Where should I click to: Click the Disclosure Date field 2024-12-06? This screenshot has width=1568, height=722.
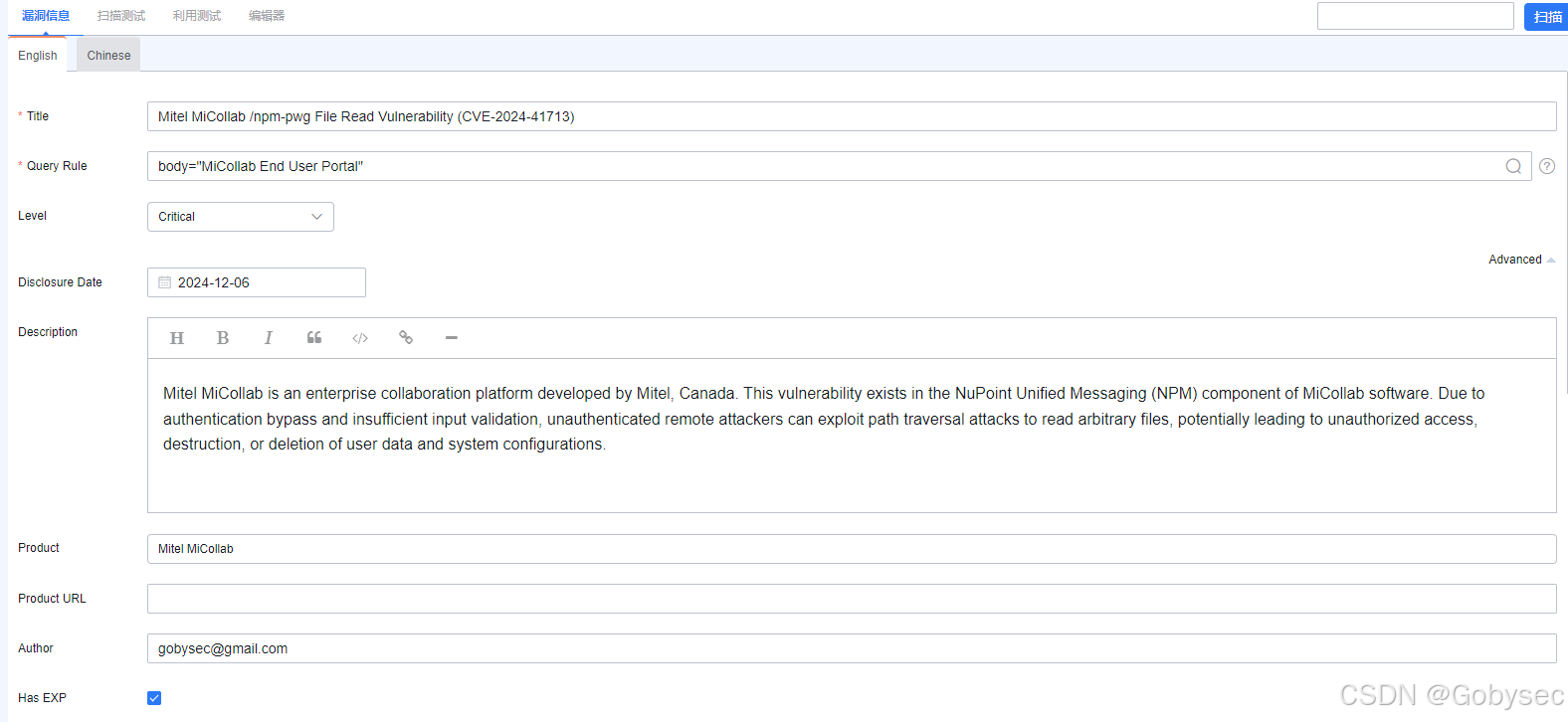click(257, 282)
